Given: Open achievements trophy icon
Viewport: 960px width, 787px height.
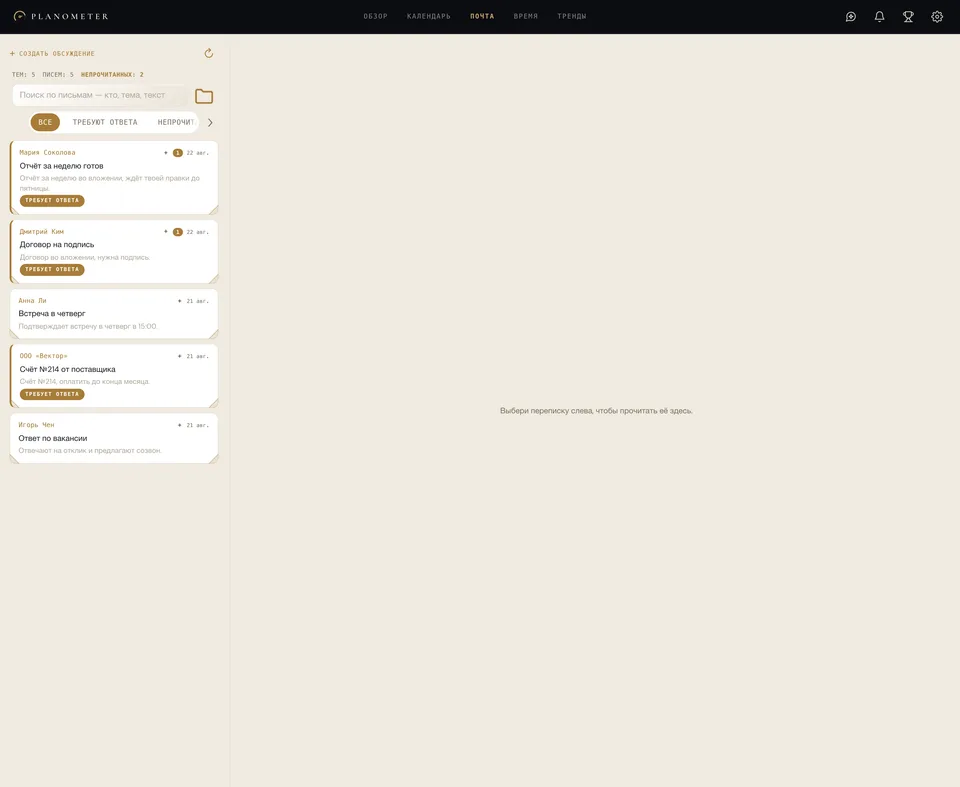Looking at the screenshot, I should point(908,17).
